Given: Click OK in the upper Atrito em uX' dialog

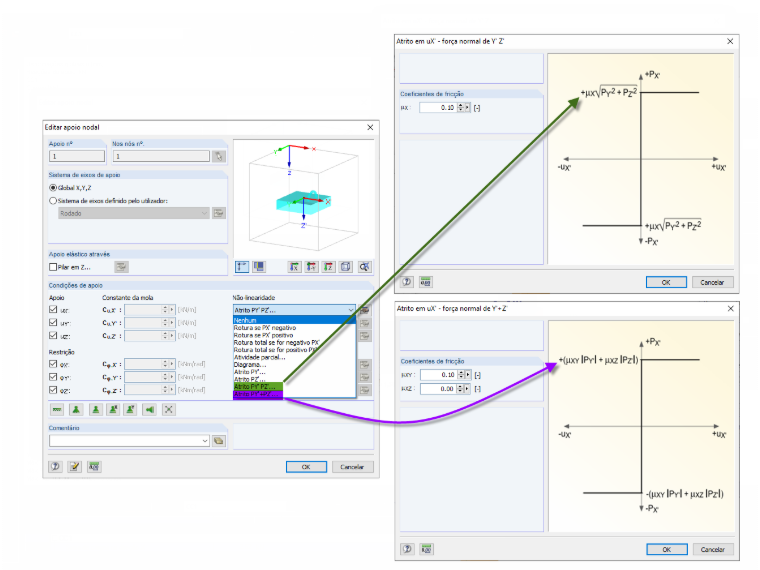Looking at the screenshot, I should point(666,282).
